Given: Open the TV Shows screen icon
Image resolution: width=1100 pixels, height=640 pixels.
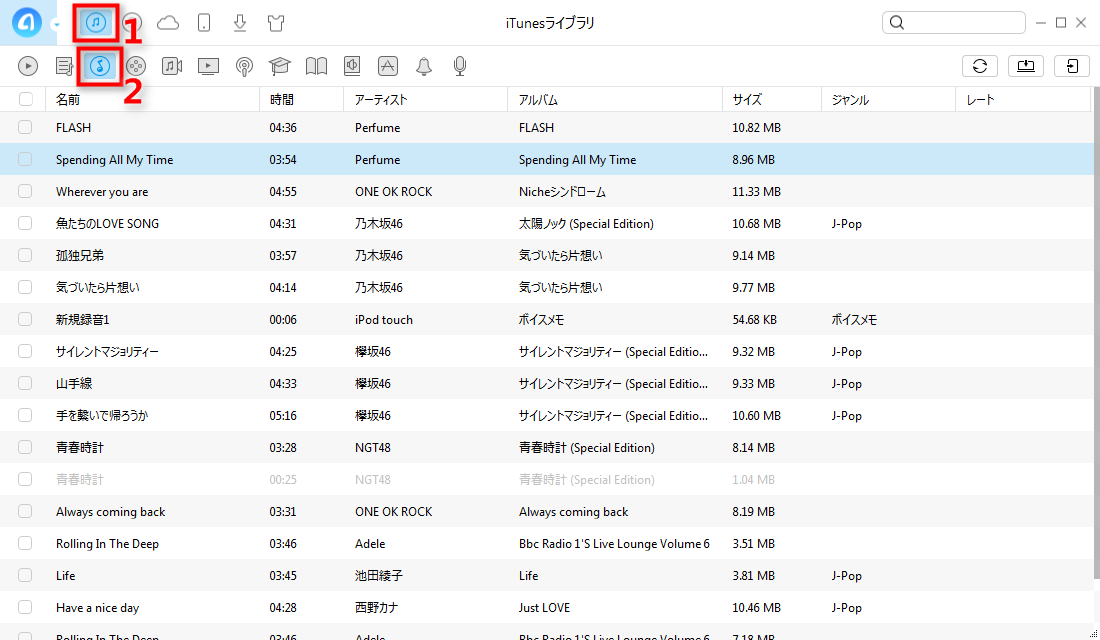Looking at the screenshot, I should click(x=208, y=66).
